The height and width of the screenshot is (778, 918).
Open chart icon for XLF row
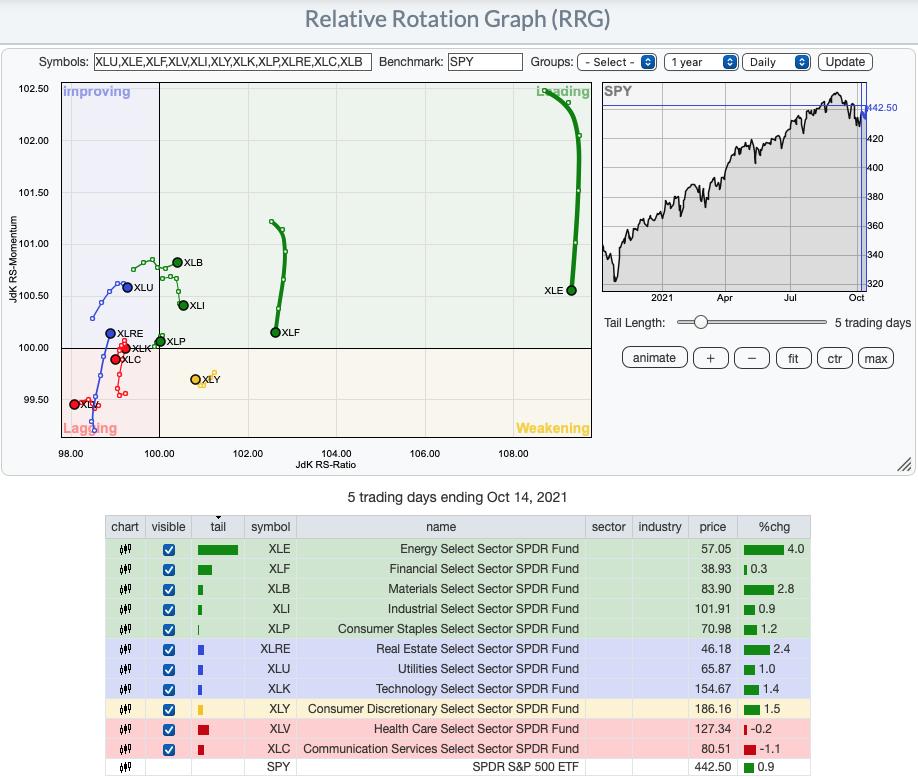pos(125,569)
